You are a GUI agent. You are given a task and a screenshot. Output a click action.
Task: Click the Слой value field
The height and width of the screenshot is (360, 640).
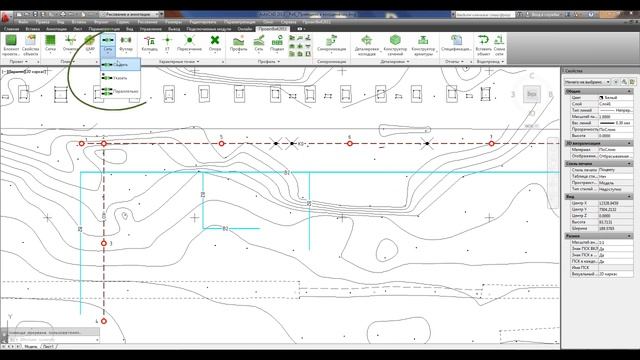[x=616, y=104]
